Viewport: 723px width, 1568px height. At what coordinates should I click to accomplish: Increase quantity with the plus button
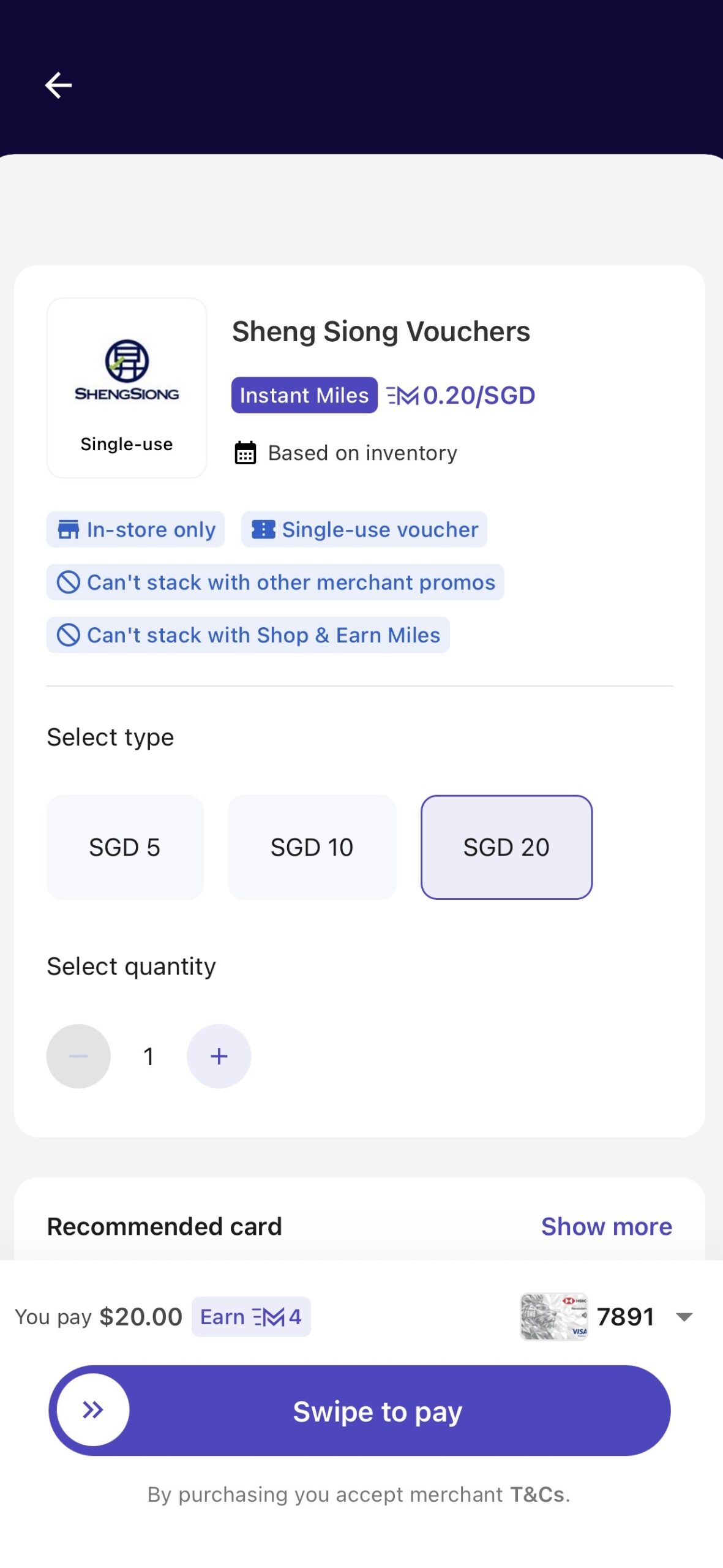219,1056
